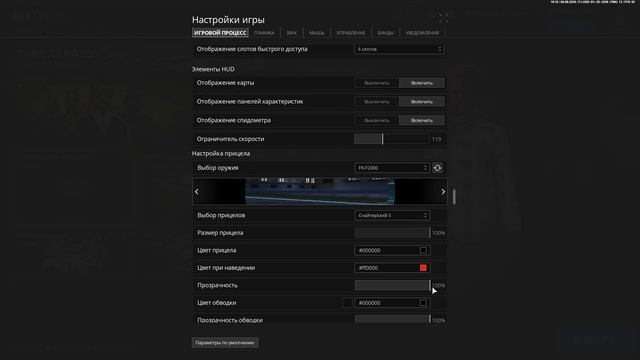Set Отображение карты to Выключить
Screen dimensions: 640x360
(377, 83)
